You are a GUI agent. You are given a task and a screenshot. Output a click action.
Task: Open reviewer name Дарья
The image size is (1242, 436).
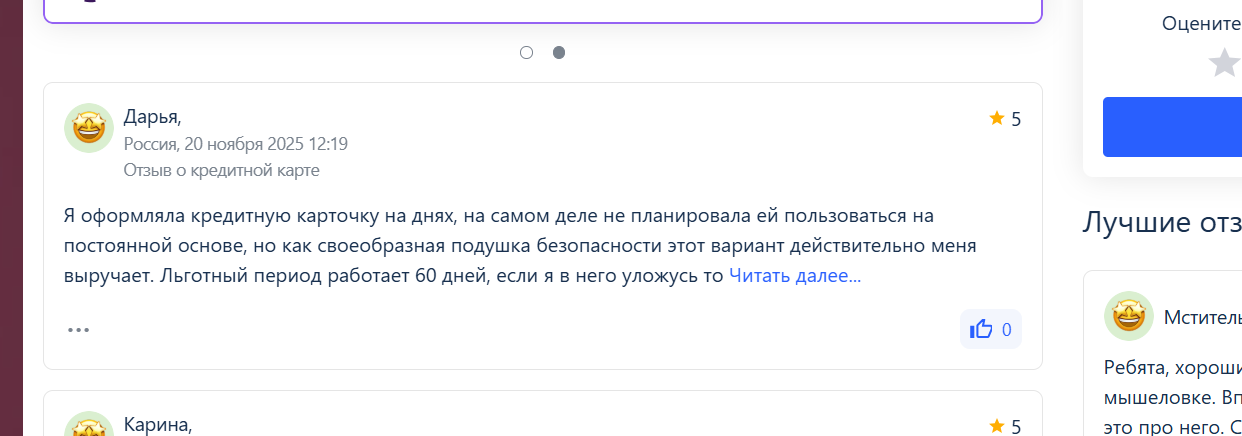(x=152, y=117)
